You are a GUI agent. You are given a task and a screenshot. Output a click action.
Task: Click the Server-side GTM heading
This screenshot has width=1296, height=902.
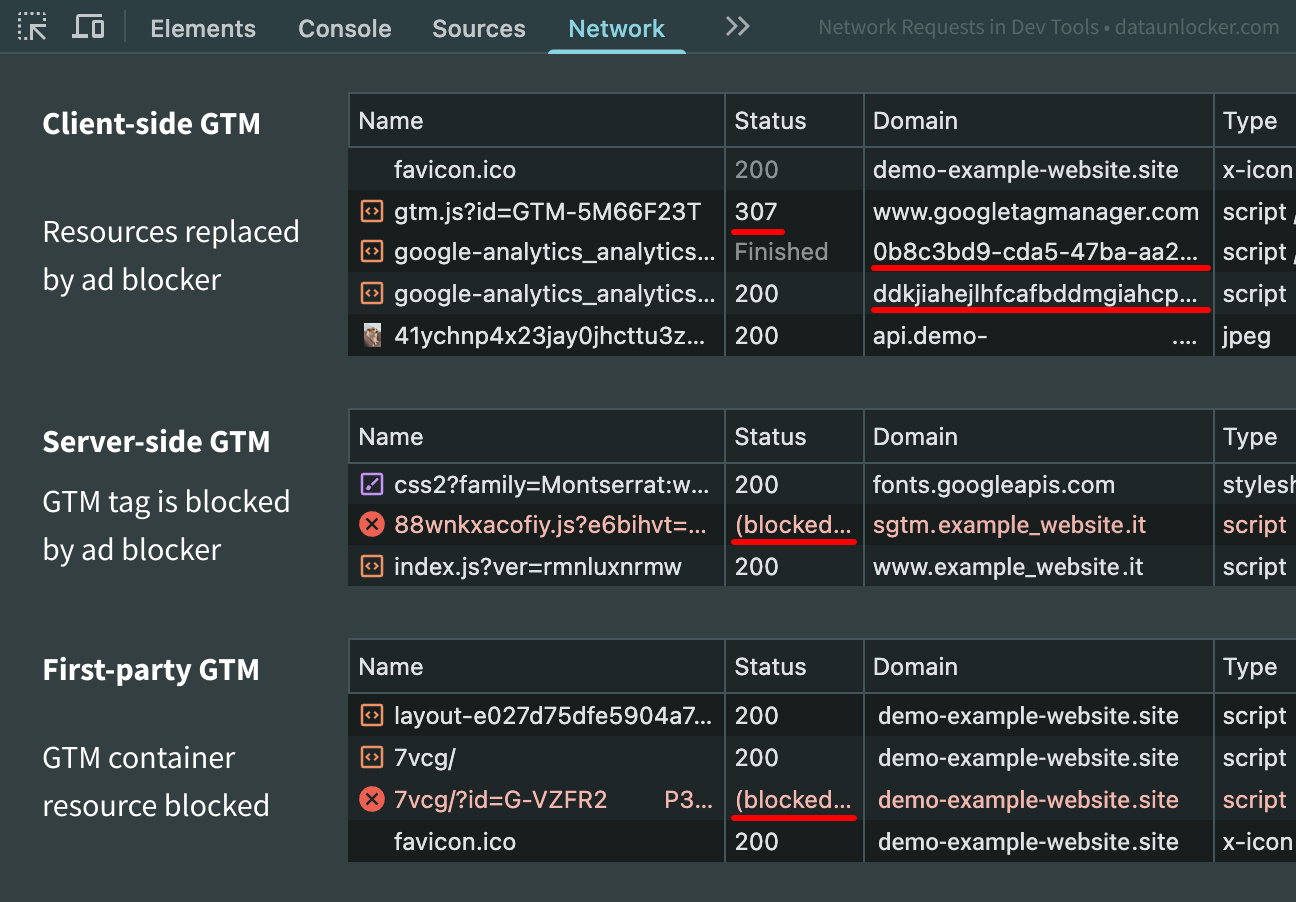point(156,442)
